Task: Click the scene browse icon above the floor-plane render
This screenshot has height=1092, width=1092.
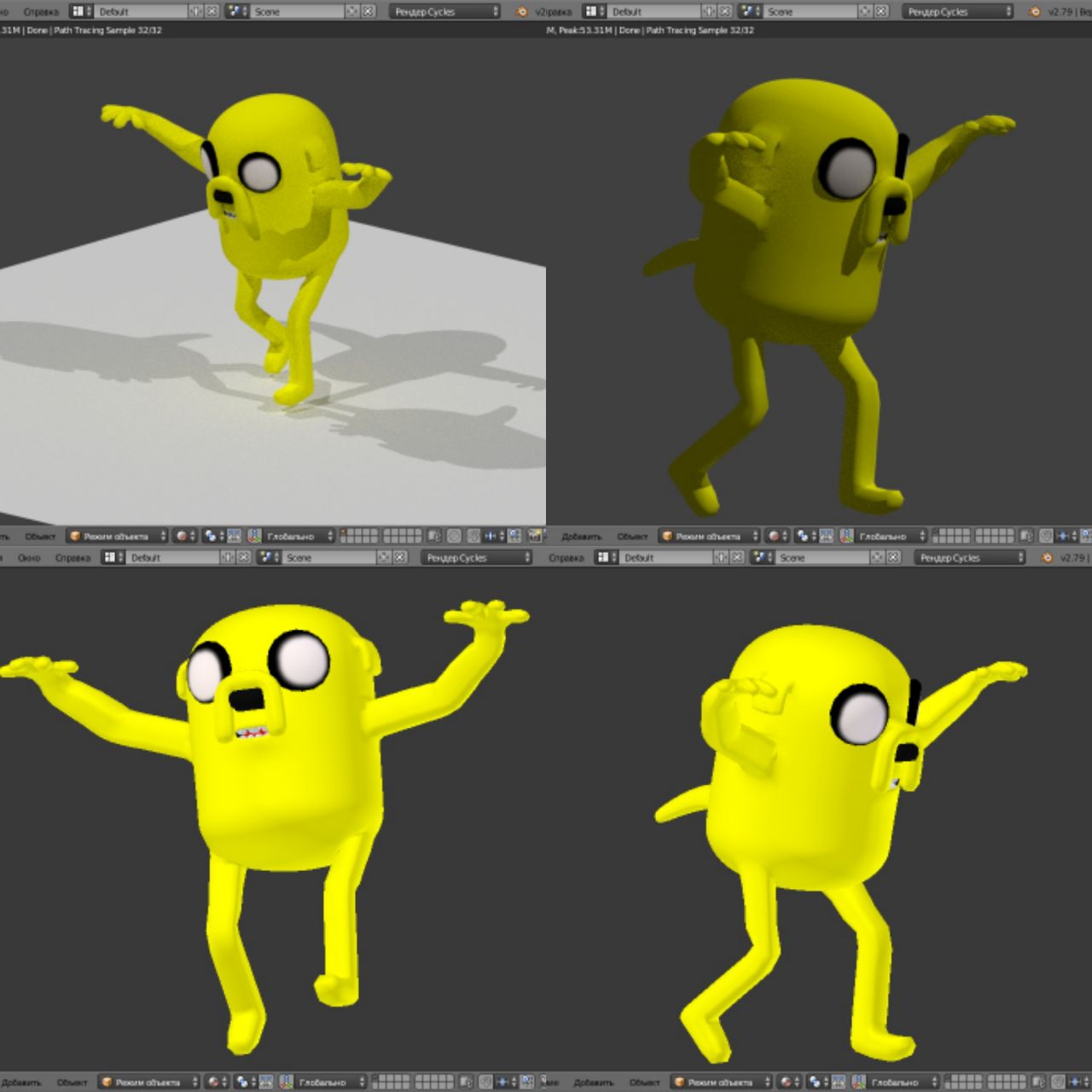Action: click(x=237, y=12)
